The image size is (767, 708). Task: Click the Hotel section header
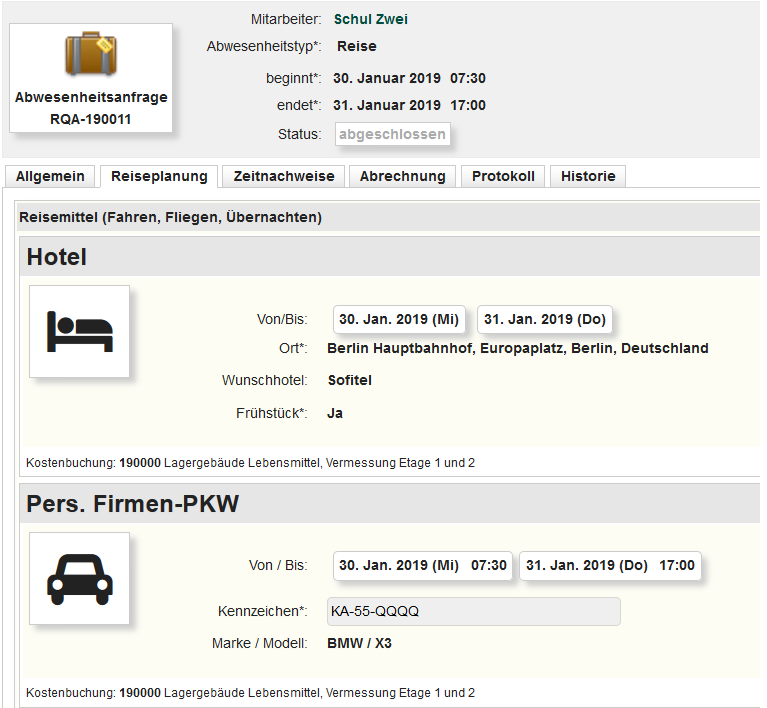point(57,257)
